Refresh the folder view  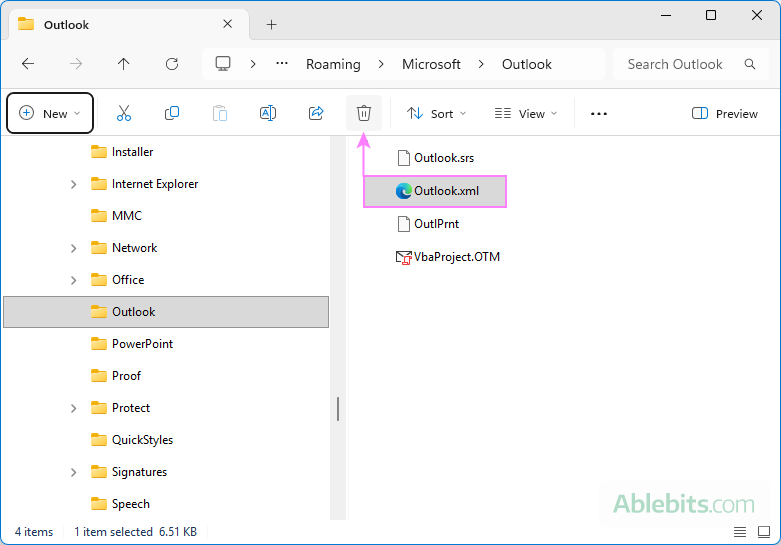(x=172, y=64)
